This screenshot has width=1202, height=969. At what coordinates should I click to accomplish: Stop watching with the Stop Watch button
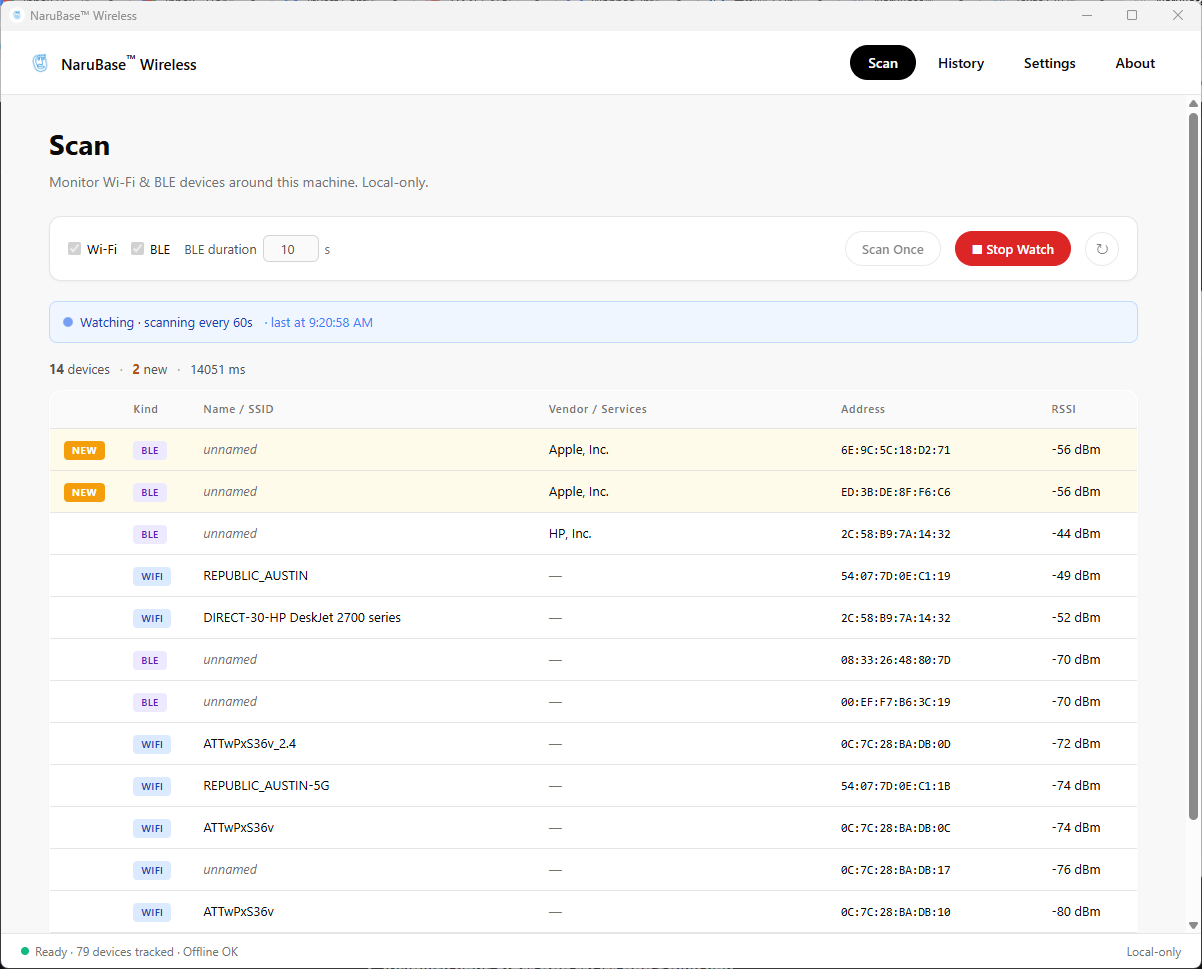pos(1013,249)
